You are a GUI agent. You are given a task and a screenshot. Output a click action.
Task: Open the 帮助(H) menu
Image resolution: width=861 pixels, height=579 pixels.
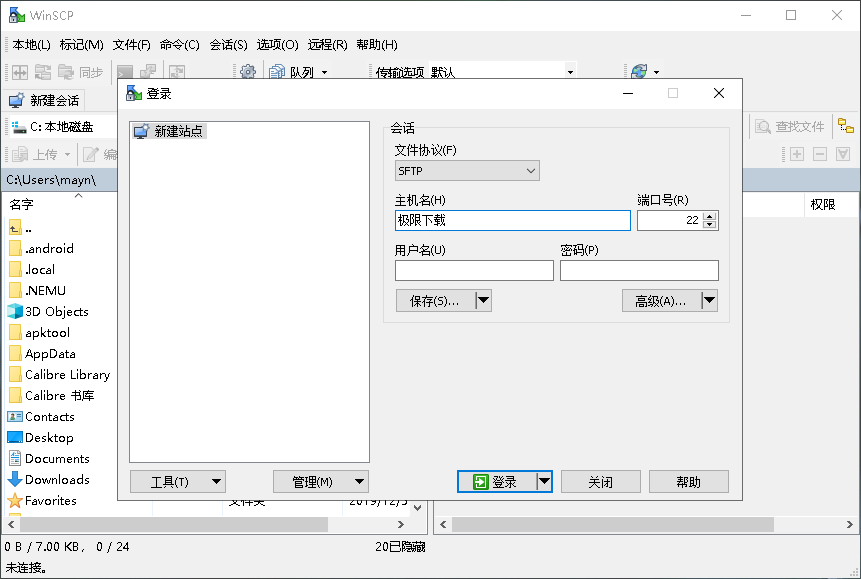pyautogui.click(x=377, y=45)
